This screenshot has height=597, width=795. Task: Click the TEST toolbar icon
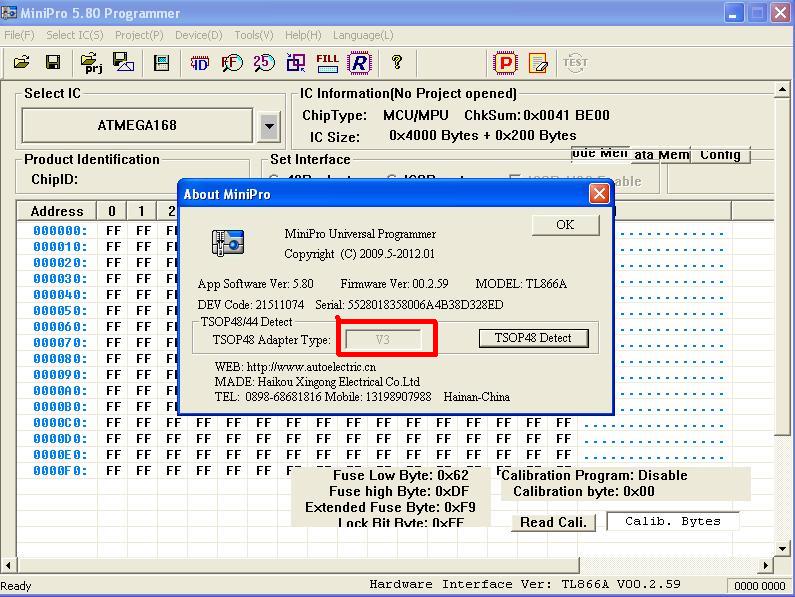[x=575, y=63]
